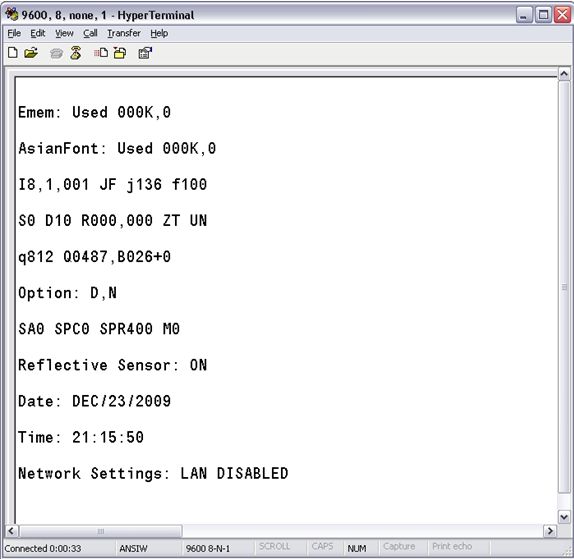Click the vertical scrollbar down arrow
The image size is (574, 559).
564,517
